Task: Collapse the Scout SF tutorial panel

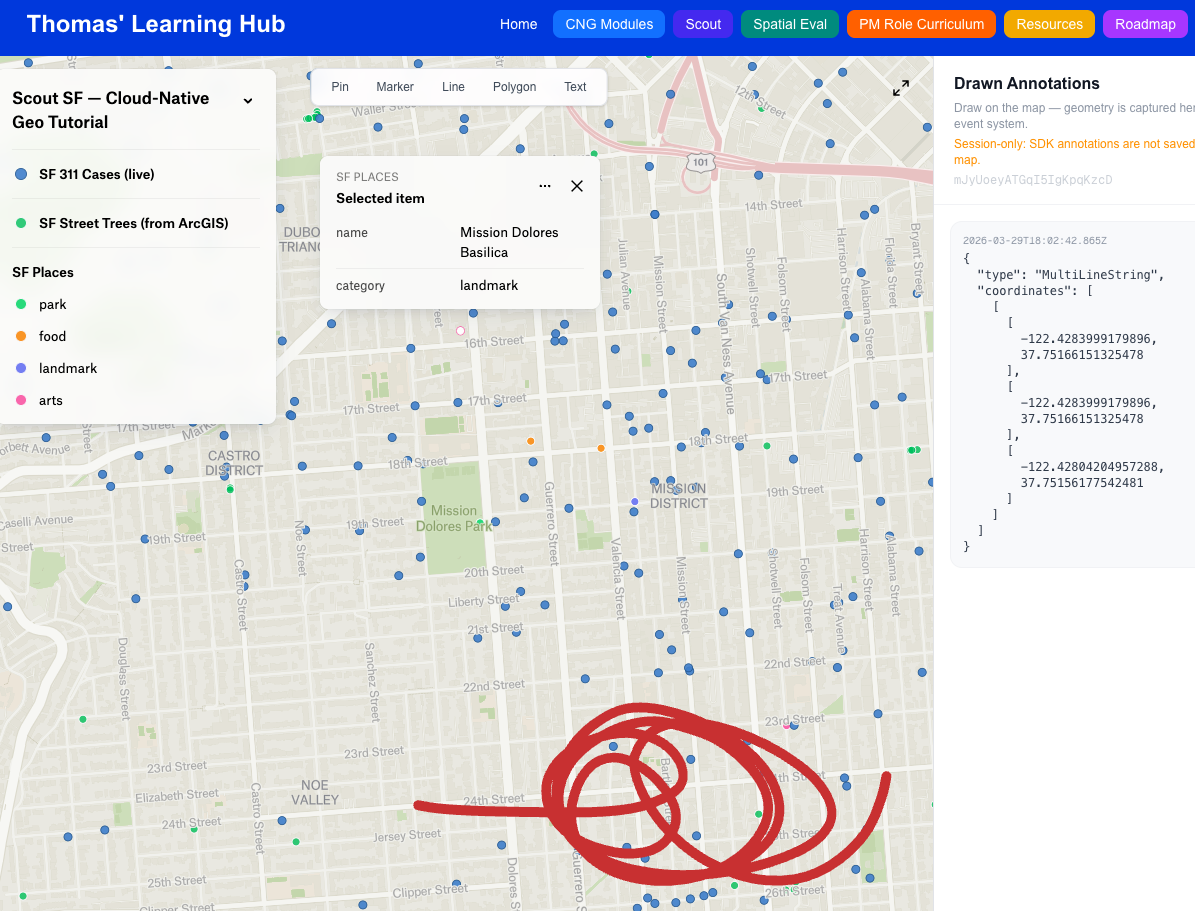Action: pyautogui.click(x=247, y=102)
